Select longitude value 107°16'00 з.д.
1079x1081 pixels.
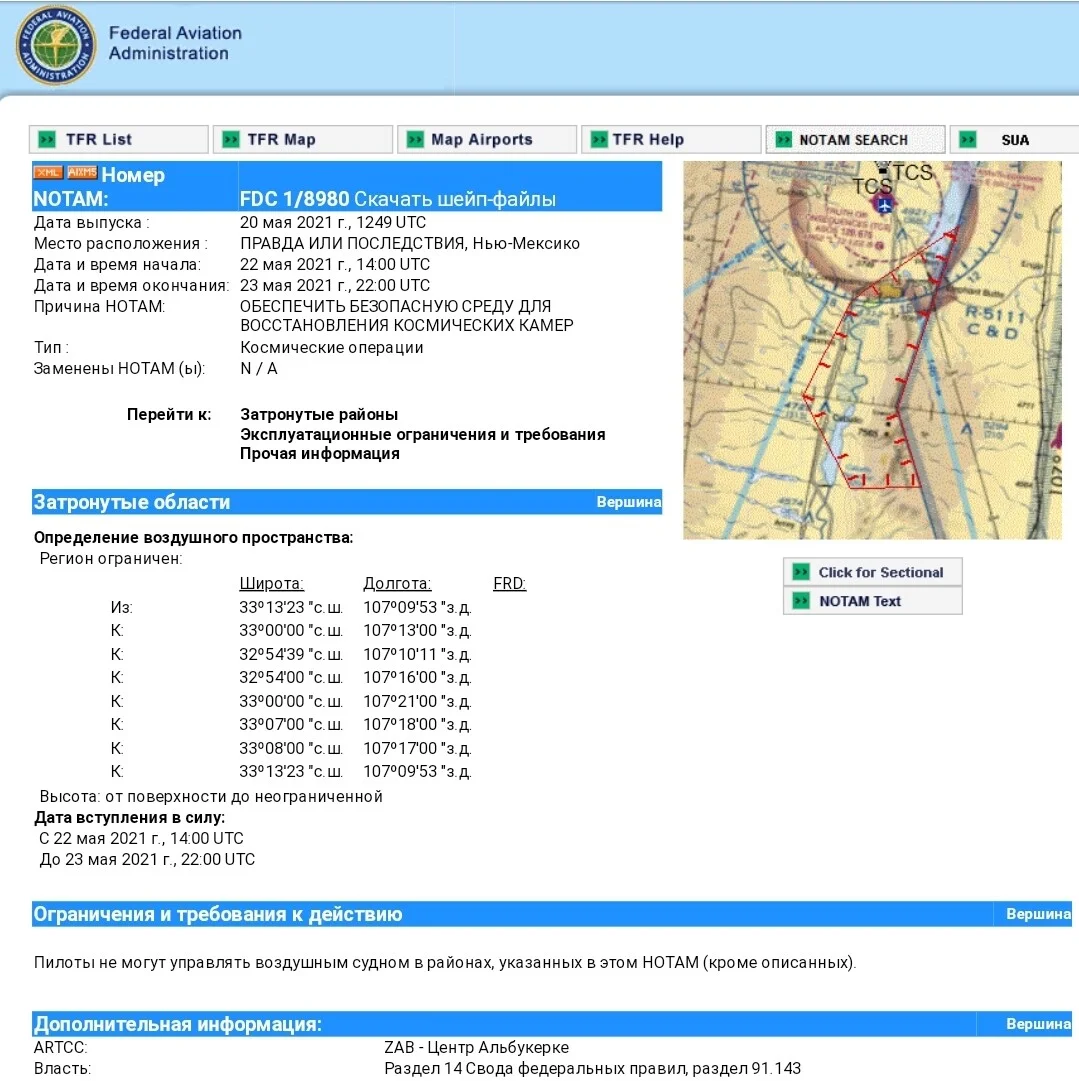417,678
